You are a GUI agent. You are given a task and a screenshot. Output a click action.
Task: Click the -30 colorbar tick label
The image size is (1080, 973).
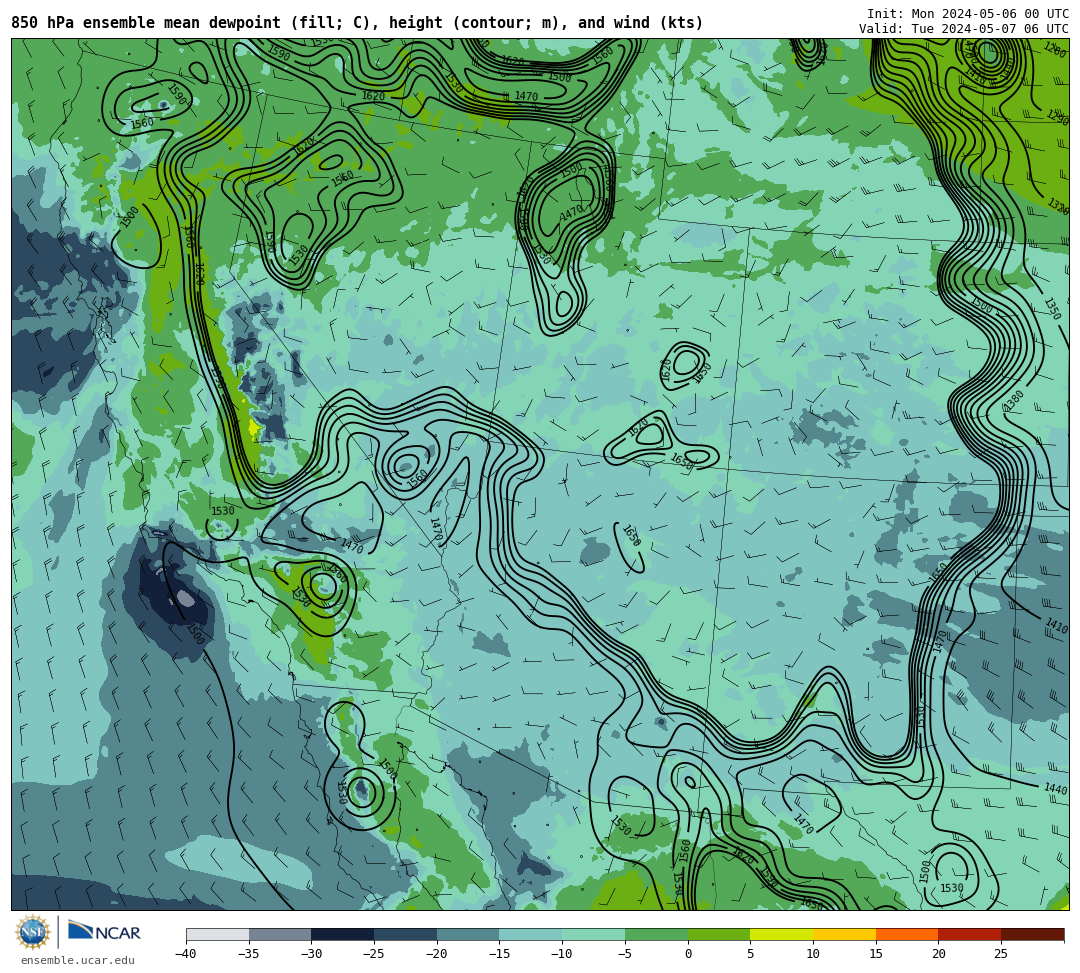tap(311, 954)
